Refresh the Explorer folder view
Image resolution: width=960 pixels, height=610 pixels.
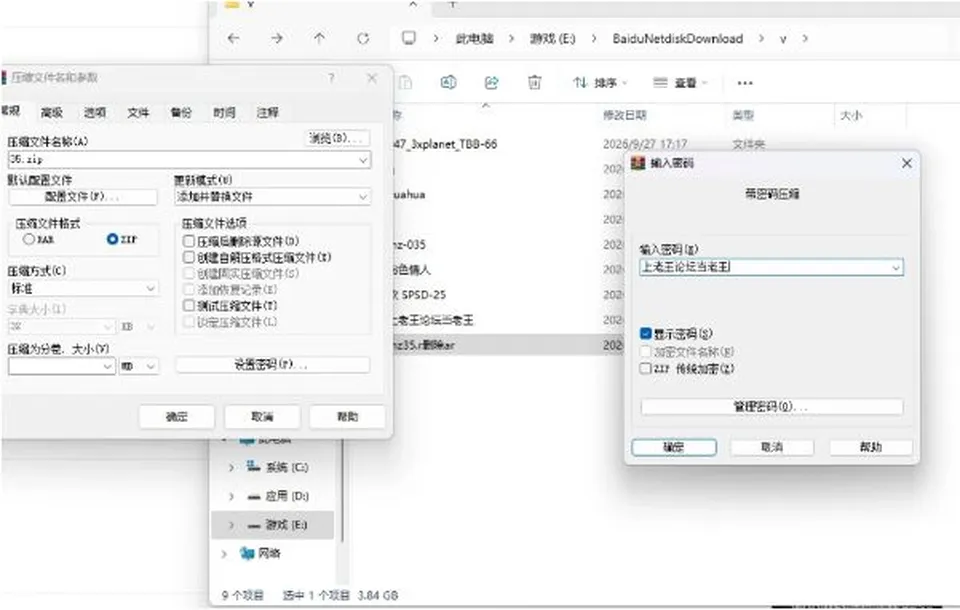[363, 39]
